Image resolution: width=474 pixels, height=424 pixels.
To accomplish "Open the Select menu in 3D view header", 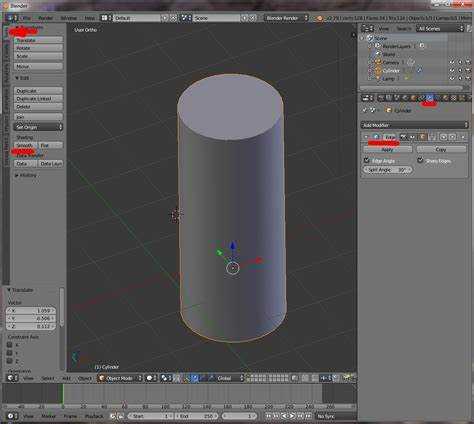I will 48,378.
